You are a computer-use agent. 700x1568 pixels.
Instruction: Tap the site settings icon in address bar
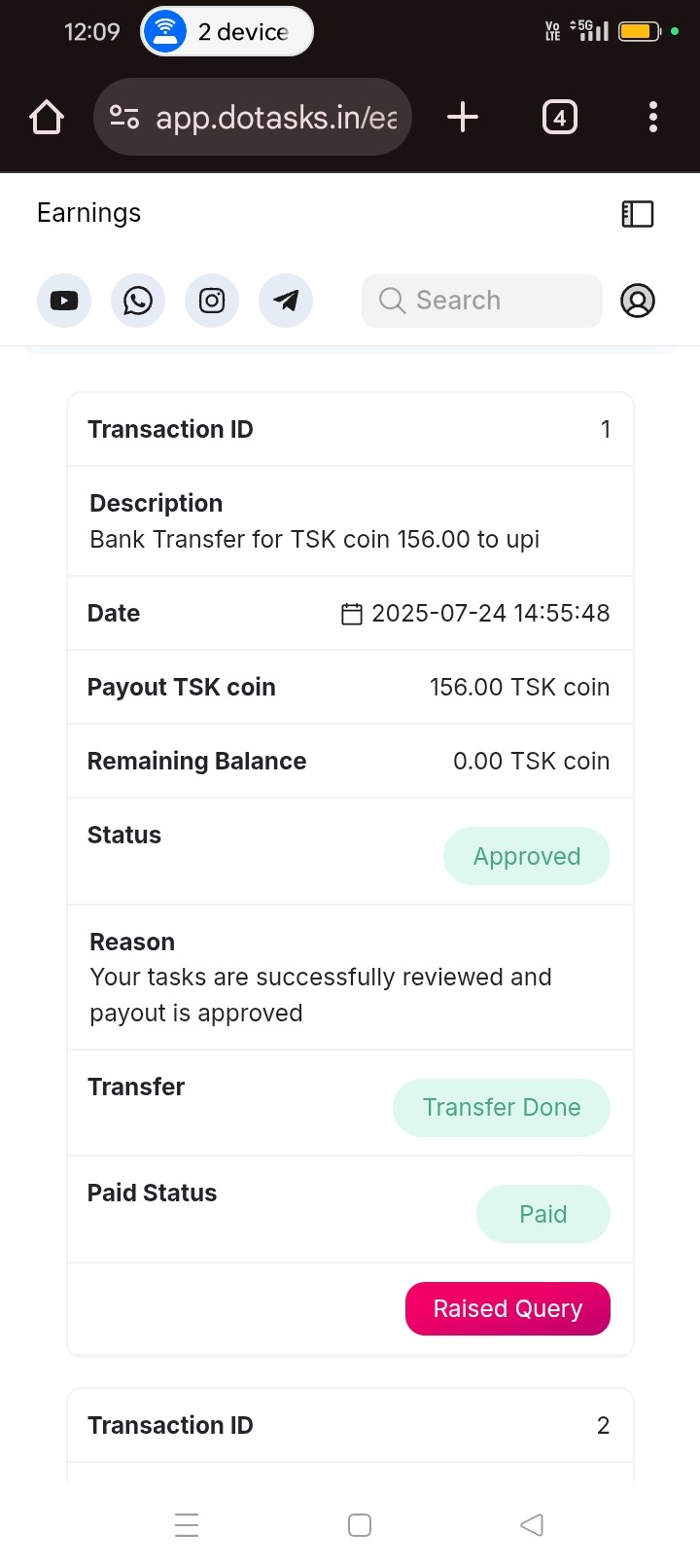pyautogui.click(x=124, y=118)
